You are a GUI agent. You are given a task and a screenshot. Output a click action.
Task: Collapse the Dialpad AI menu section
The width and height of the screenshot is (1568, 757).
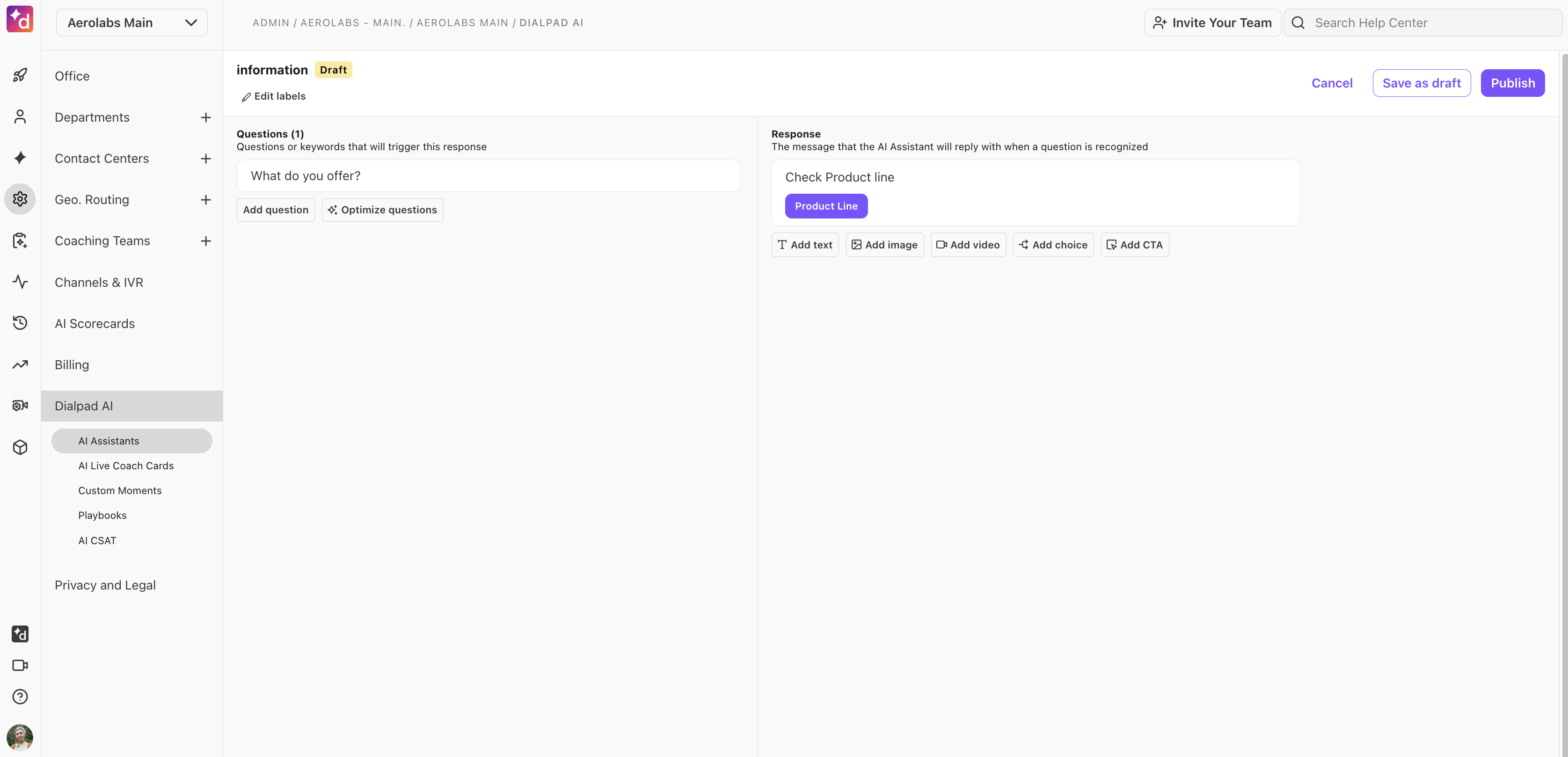[132, 406]
